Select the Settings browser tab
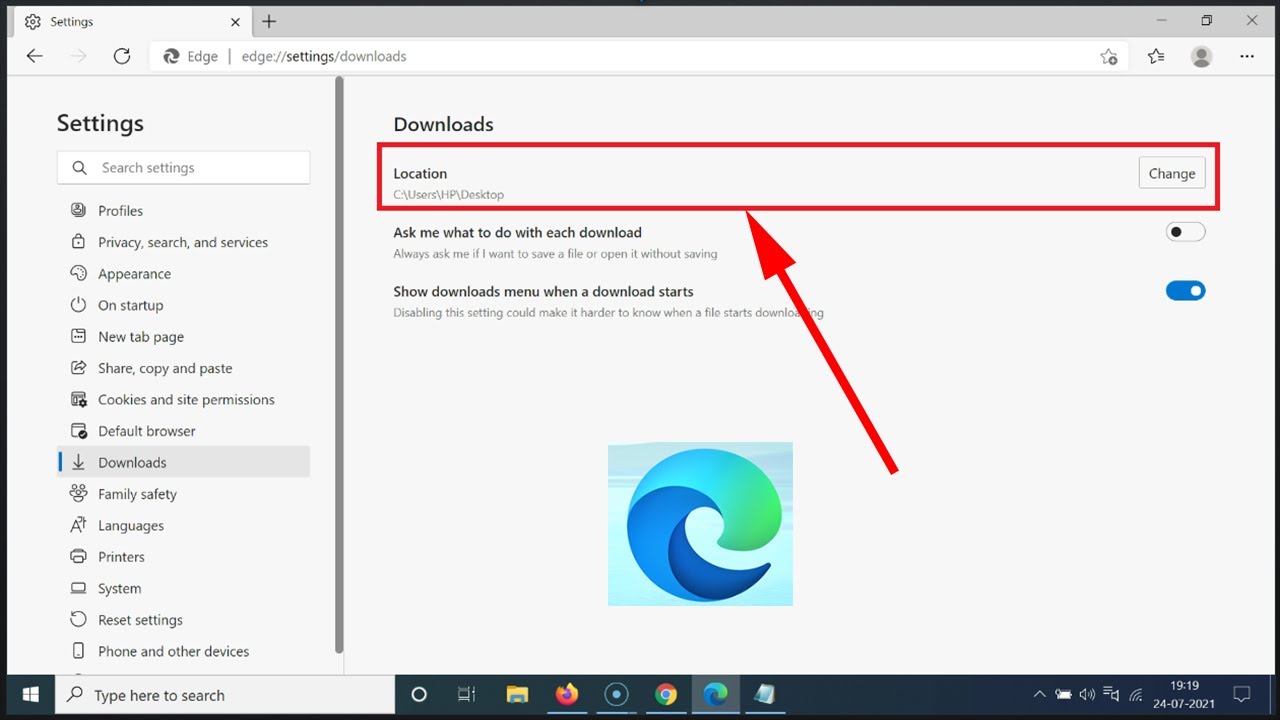Viewport: 1280px width, 720px height. point(130,21)
